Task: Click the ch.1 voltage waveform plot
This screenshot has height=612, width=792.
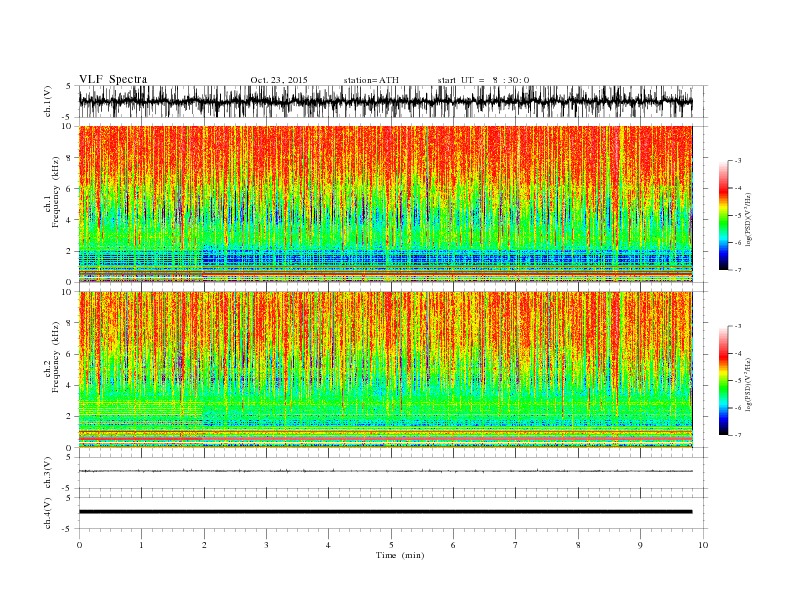Action: pos(385,101)
